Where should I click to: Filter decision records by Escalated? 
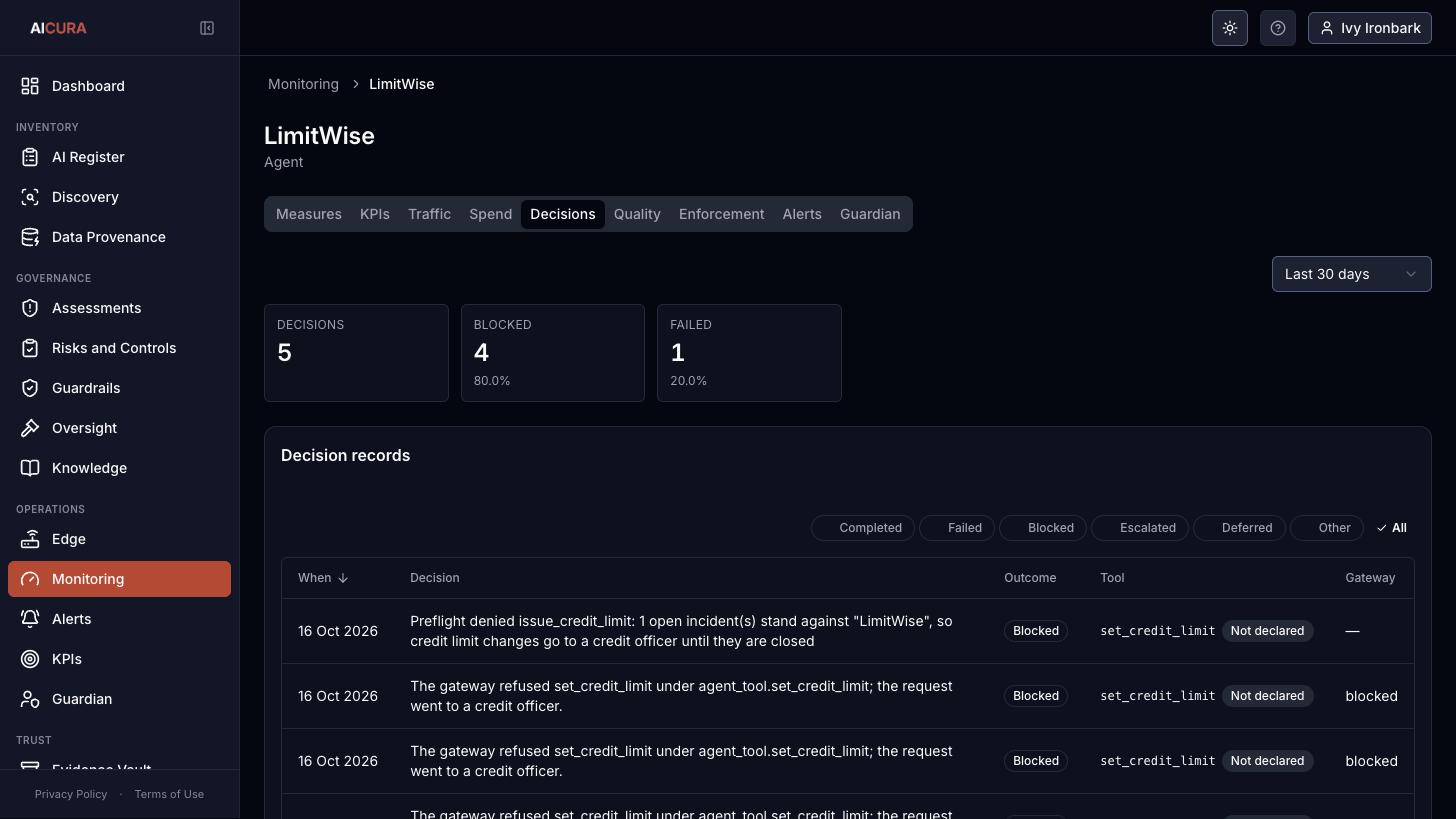coord(1140,528)
